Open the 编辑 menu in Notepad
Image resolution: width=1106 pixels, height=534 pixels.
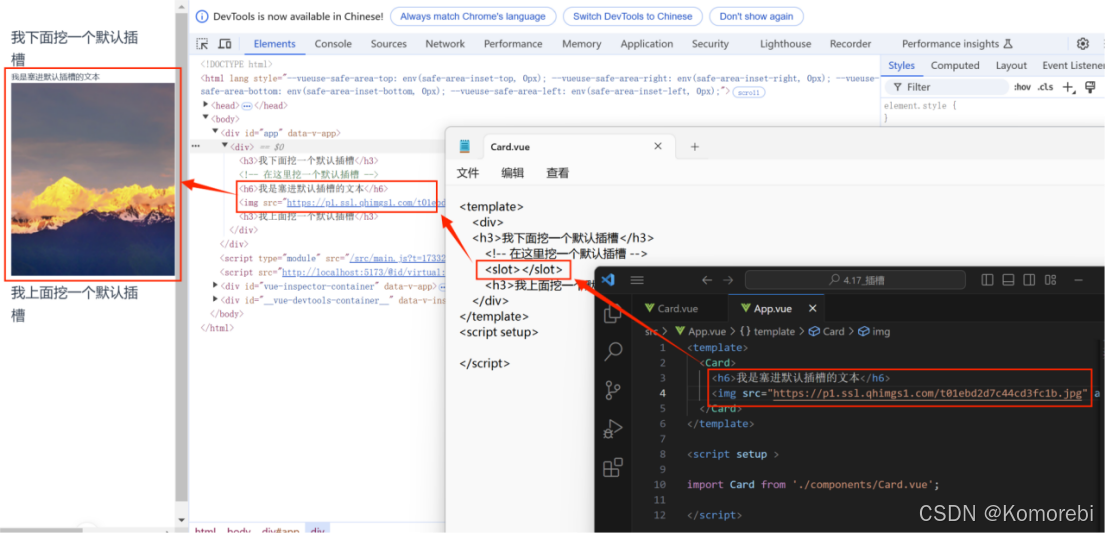coord(513,174)
